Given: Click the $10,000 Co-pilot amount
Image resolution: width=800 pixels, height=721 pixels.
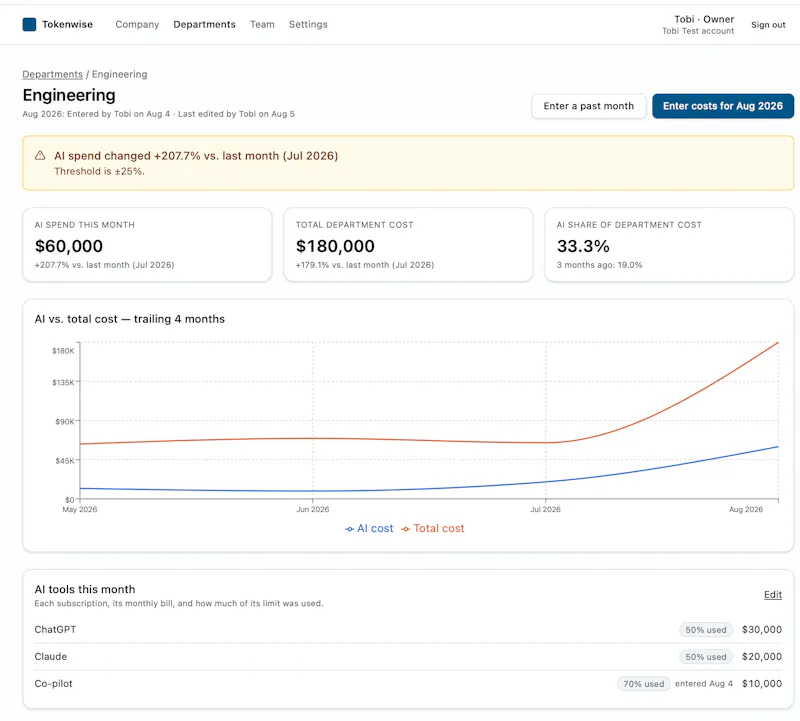Looking at the screenshot, I should click(x=762, y=684).
